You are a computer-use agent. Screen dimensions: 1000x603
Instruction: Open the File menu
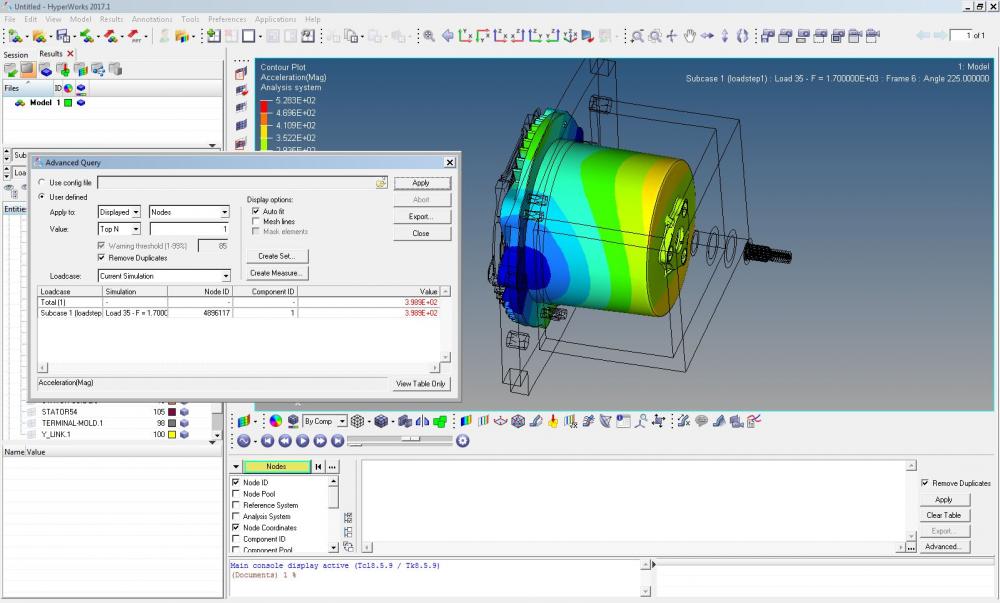[10, 19]
